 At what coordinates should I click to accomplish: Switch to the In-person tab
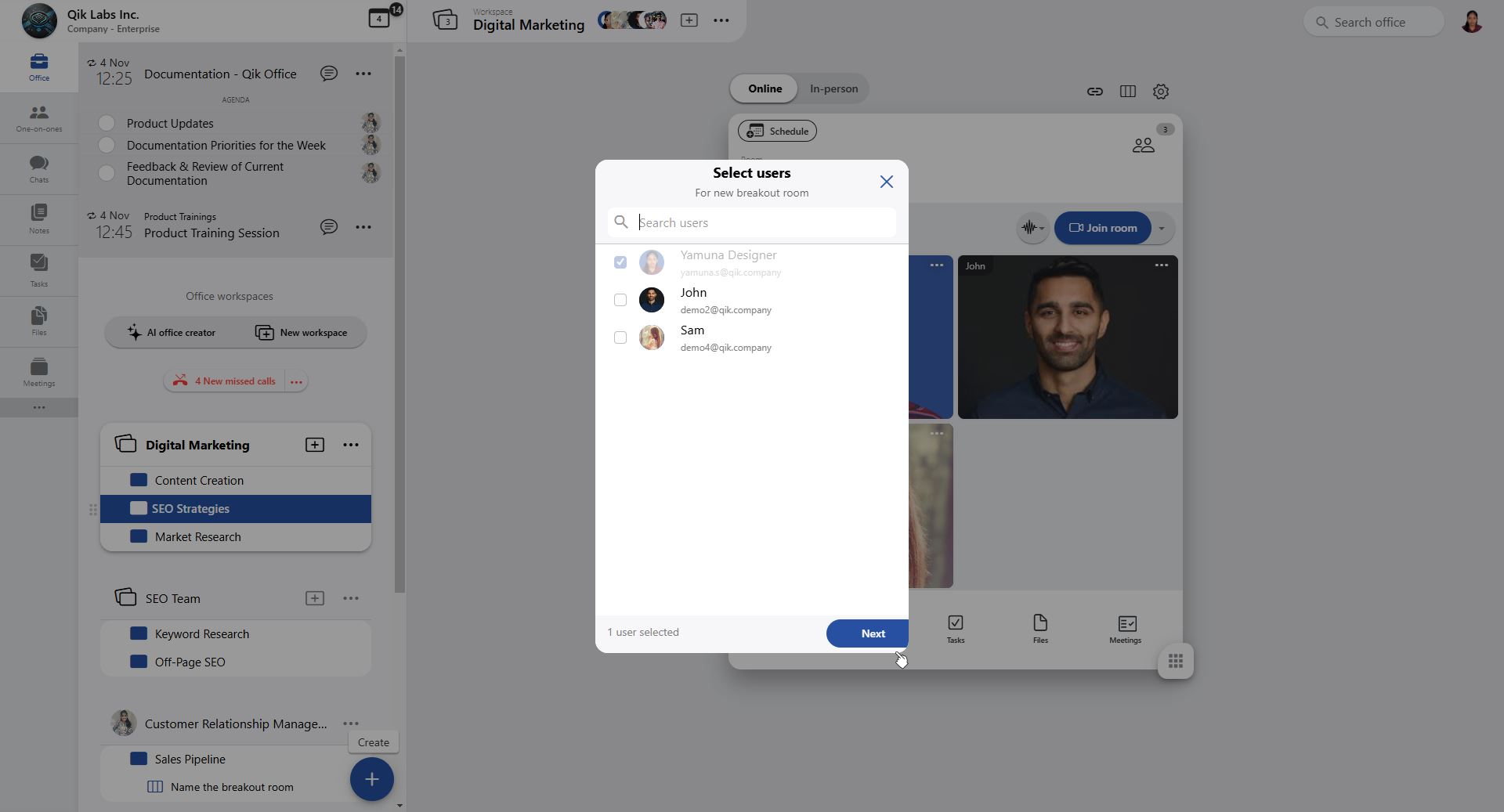click(833, 88)
